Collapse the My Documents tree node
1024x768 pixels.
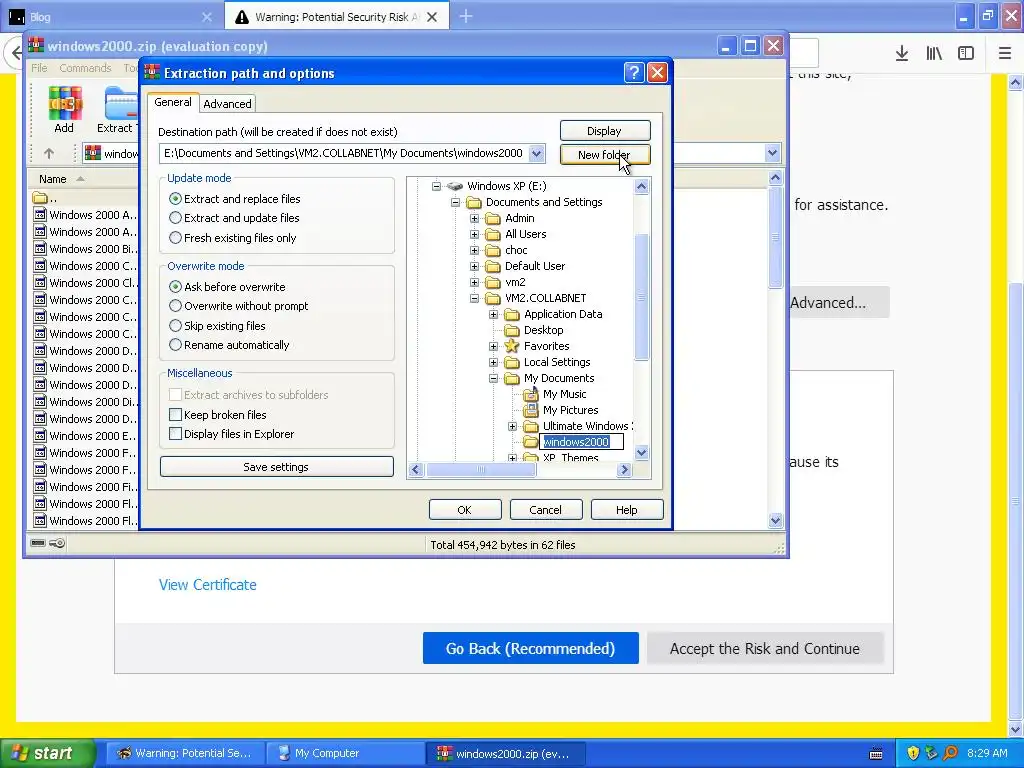point(494,378)
